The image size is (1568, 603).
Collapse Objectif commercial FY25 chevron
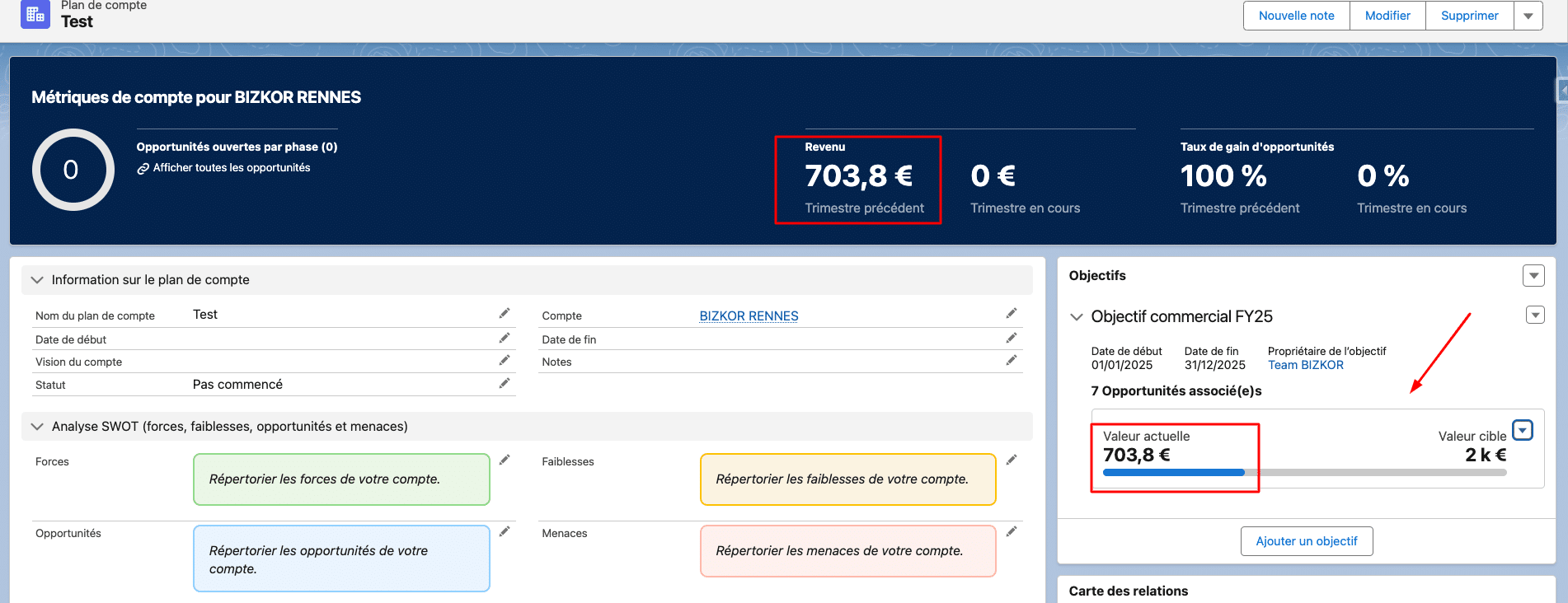(x=1077, y=317)
